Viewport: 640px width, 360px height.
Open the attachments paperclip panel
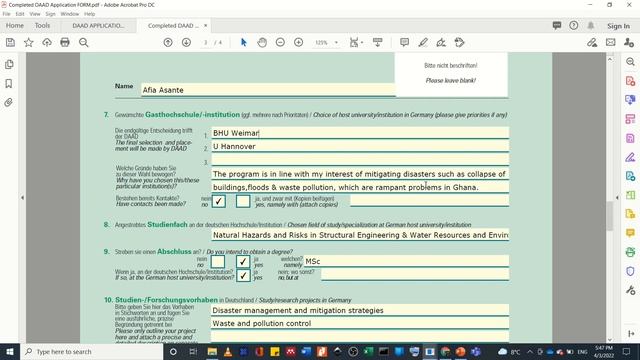point(9,102)
